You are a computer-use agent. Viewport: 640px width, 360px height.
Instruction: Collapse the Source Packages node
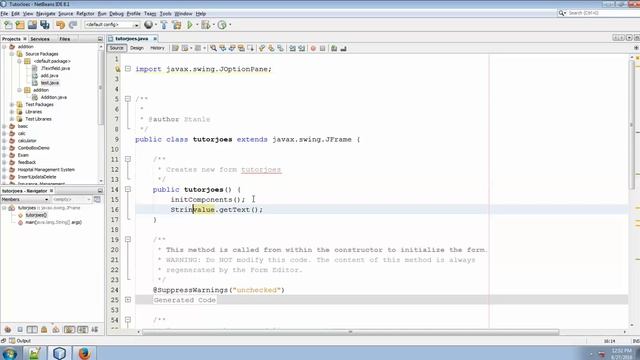[x=12, y=54]
